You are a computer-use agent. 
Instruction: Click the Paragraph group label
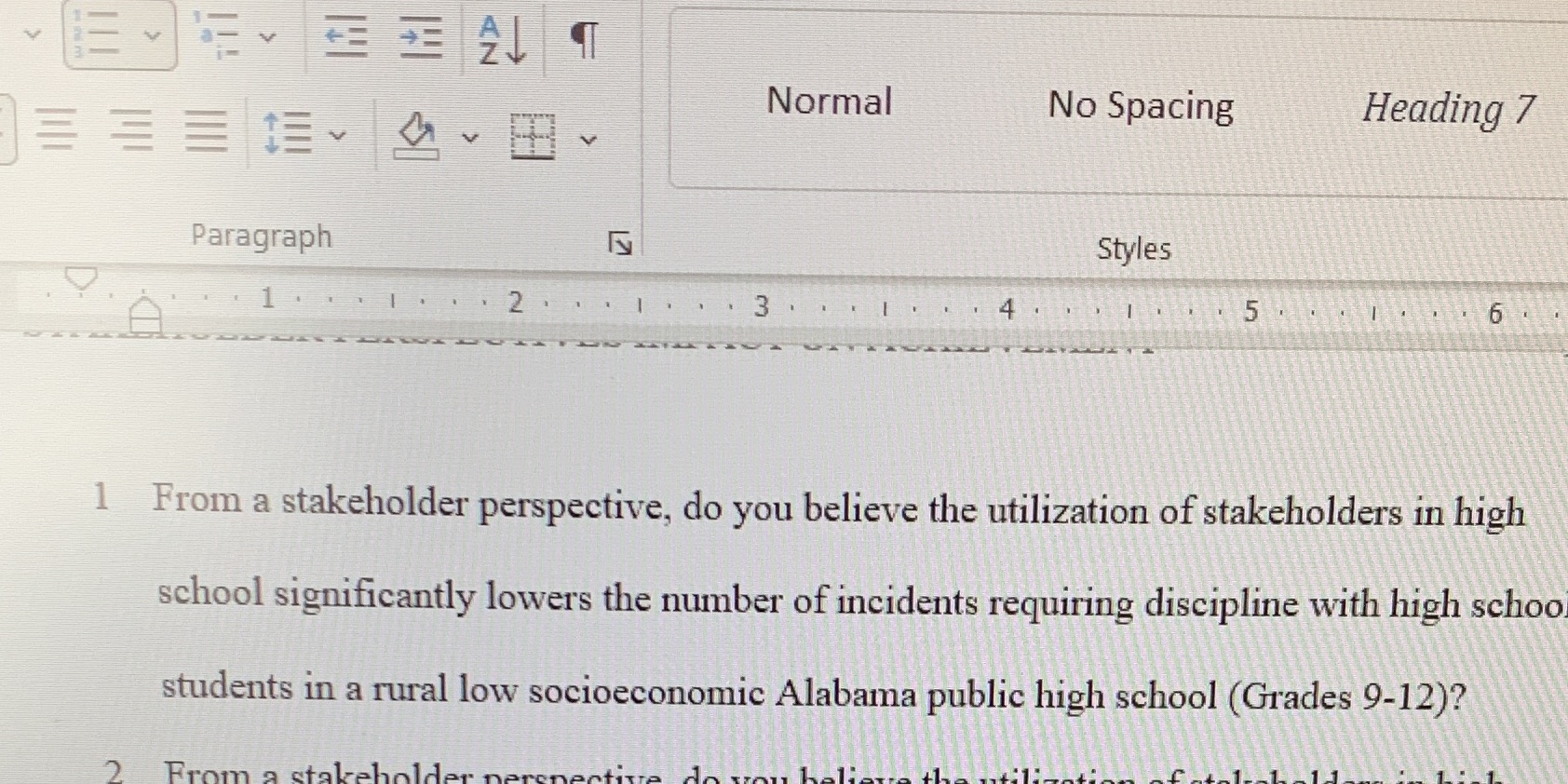[262, 236]
